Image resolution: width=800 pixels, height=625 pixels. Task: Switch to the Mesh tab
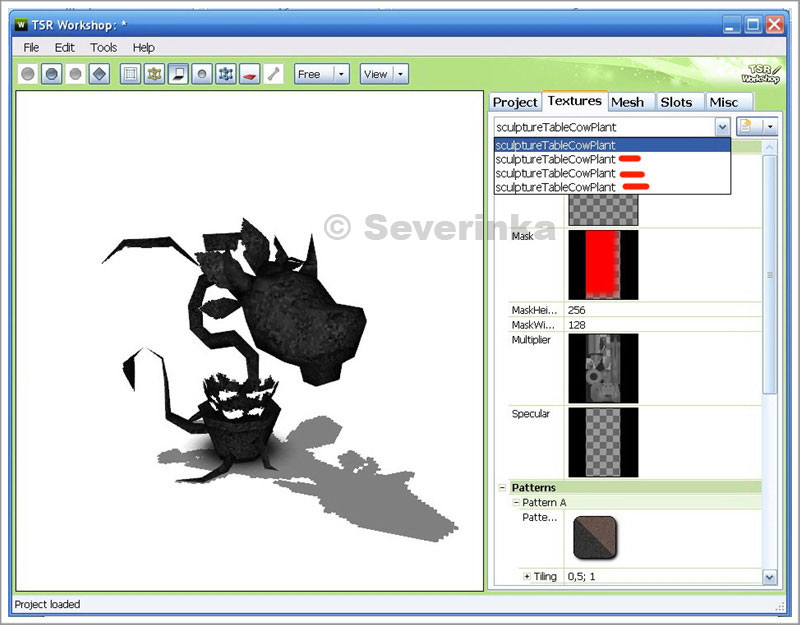(627, 102)
